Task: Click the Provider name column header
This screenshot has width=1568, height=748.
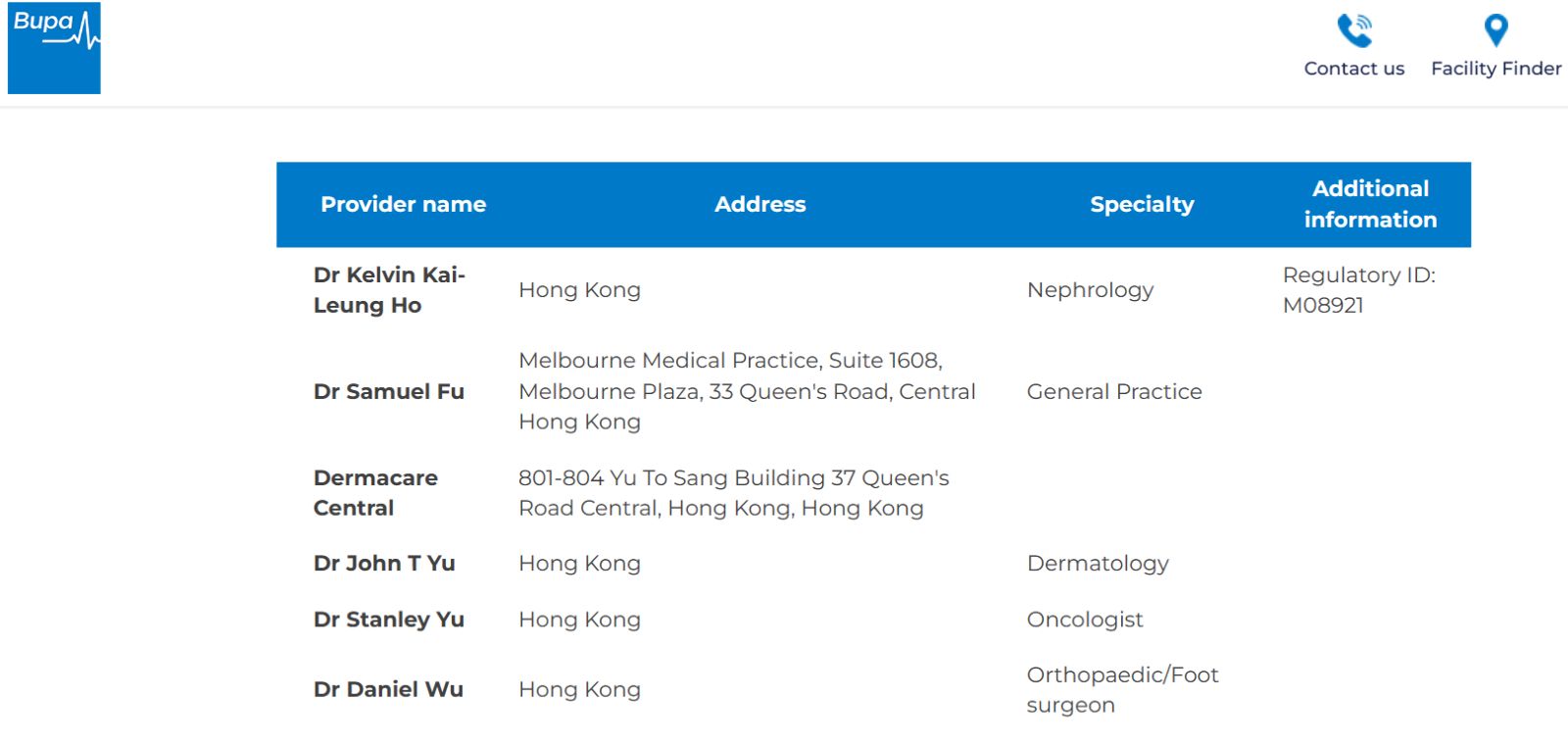Action: [403, 204]
